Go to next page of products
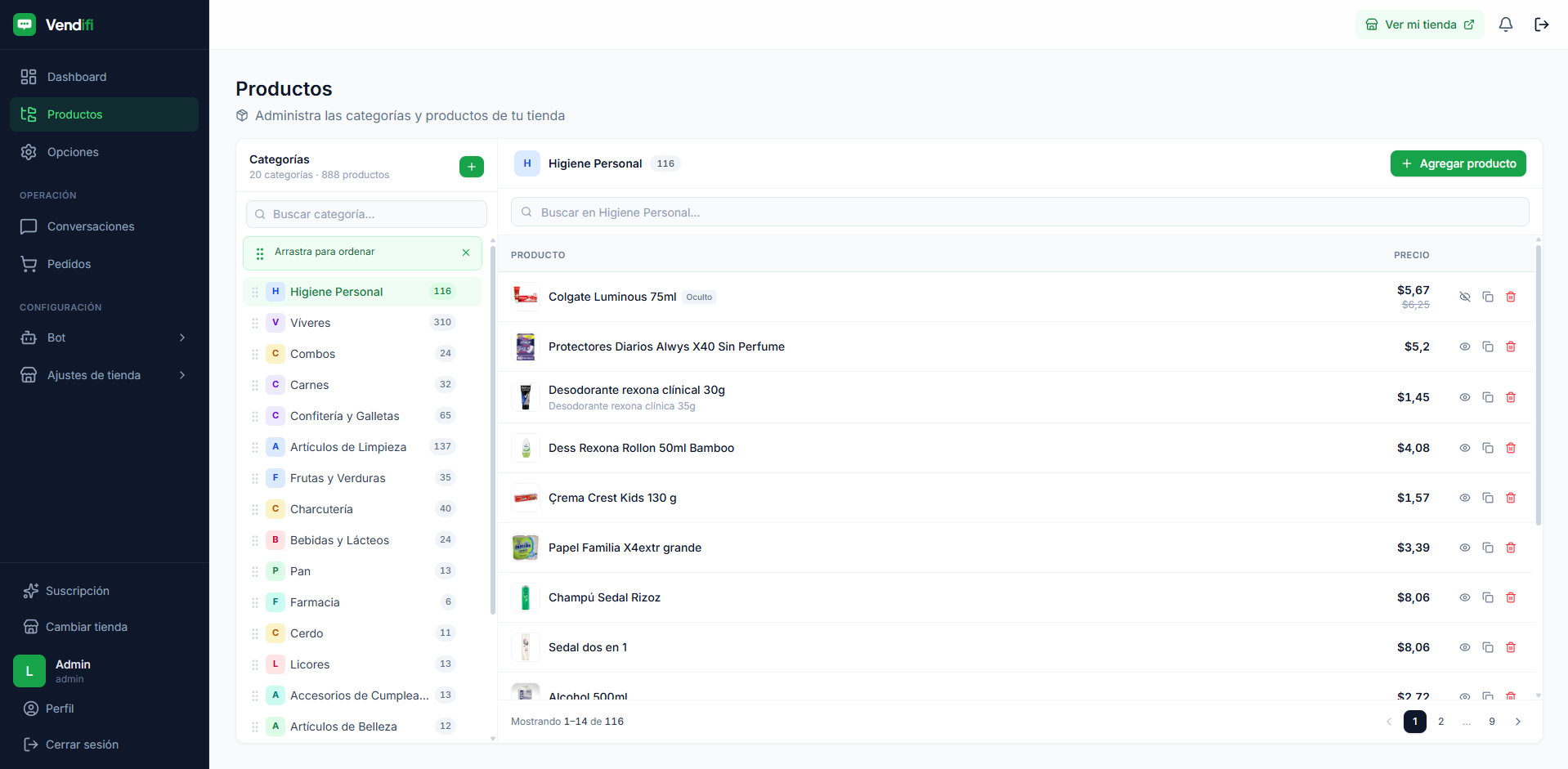The image size is (1568, 769). (x=1518, y=722)
